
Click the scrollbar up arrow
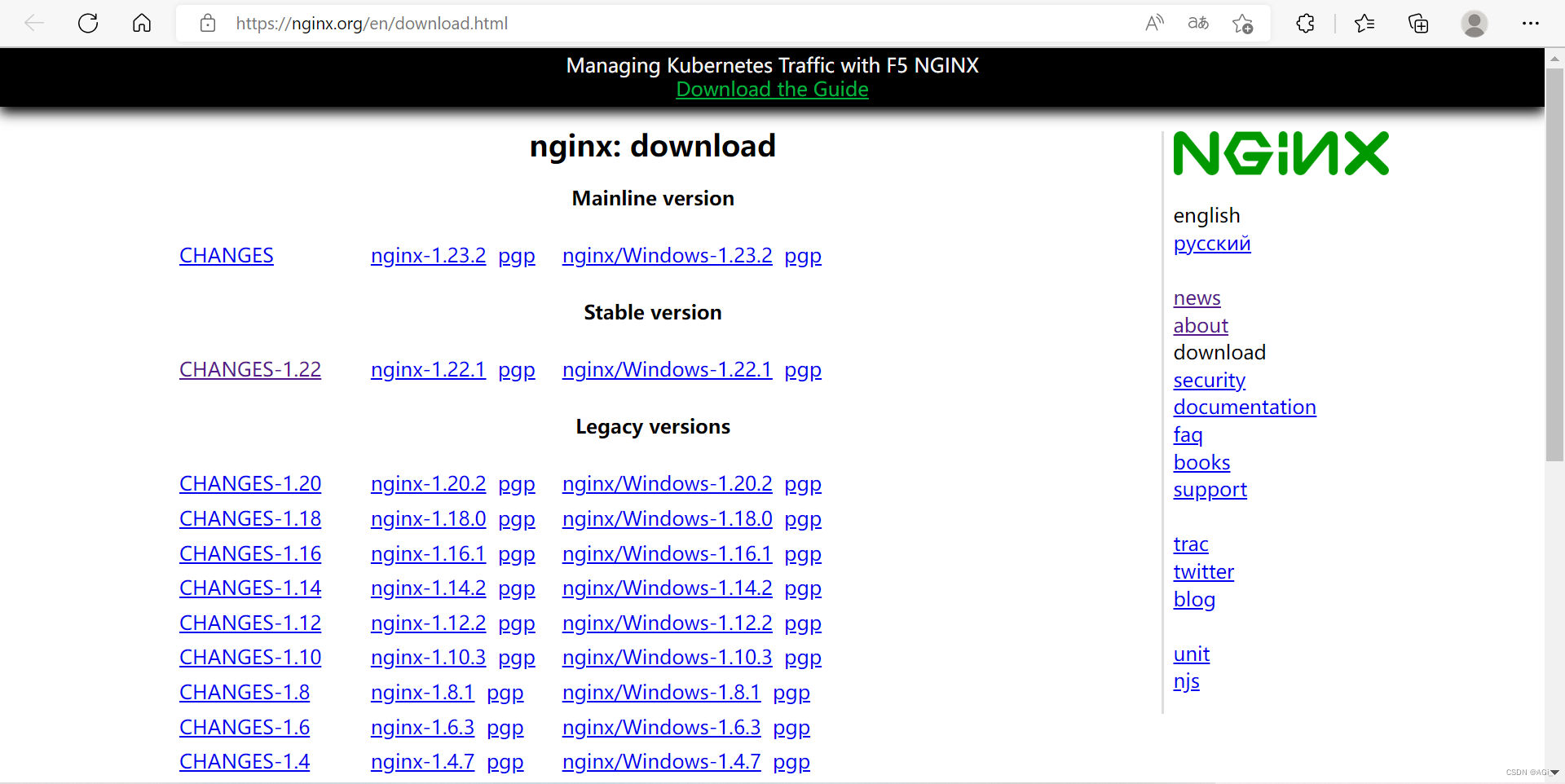(x=1555, y=58)
